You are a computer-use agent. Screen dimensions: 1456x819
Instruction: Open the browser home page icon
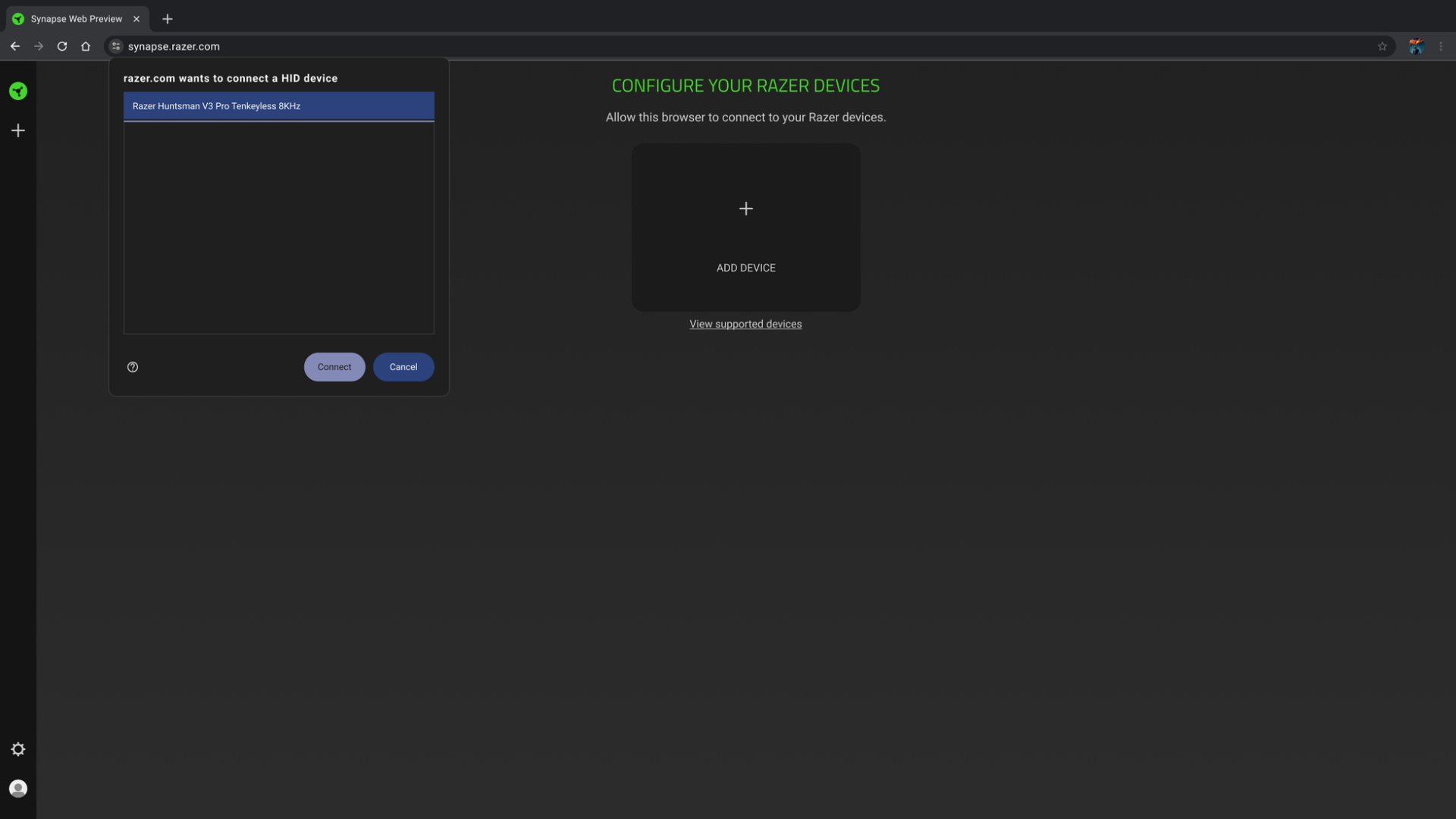point(86,46)
